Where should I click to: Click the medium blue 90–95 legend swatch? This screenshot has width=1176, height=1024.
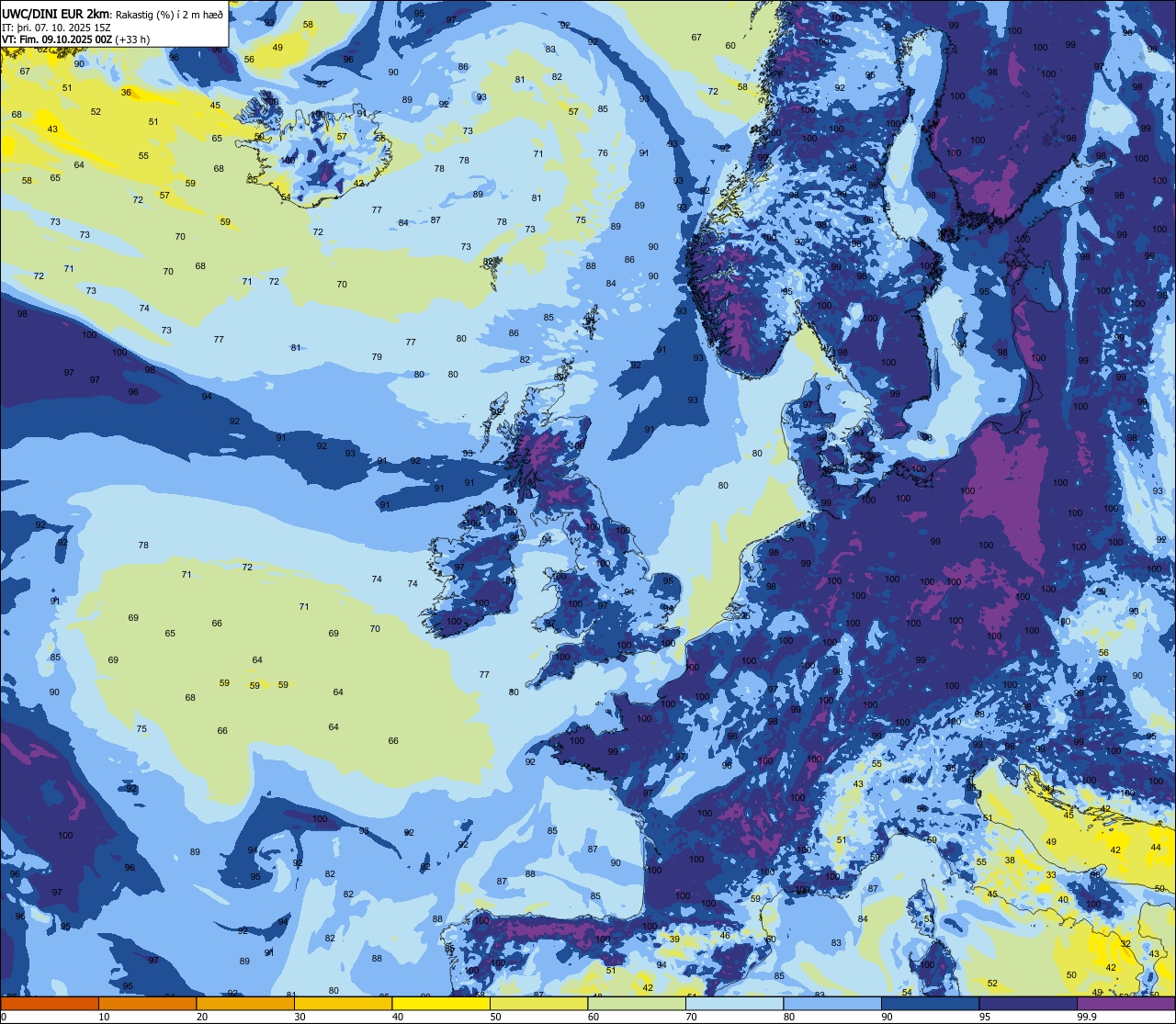click(x=930, y=1003)
